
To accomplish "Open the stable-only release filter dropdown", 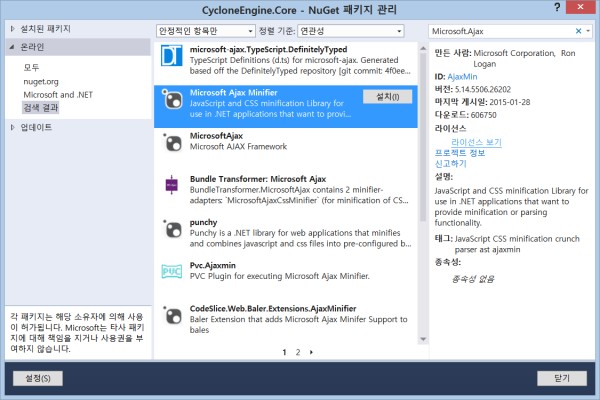I will click(x=205, y=31).
